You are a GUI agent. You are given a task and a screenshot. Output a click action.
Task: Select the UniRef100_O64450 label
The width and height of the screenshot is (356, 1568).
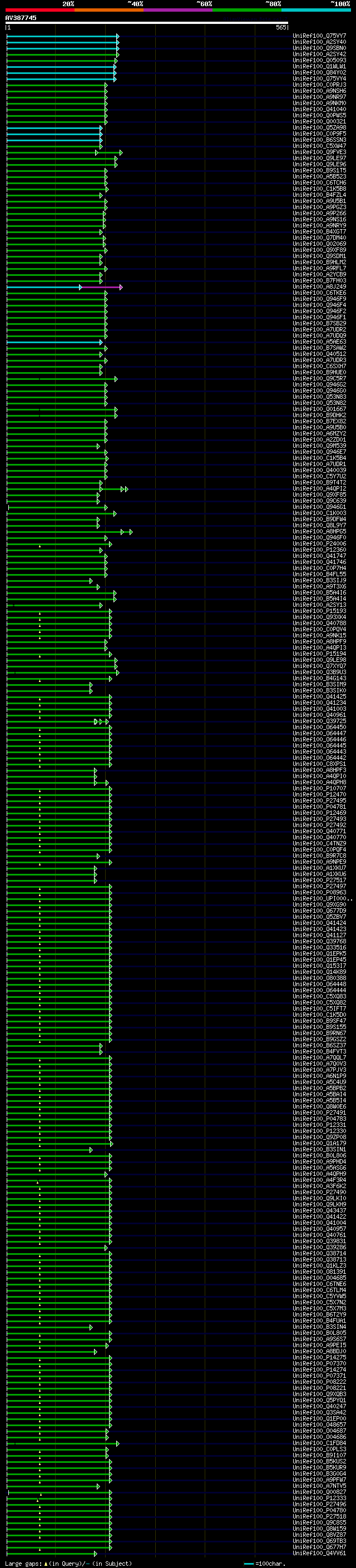(x=319, y=728)
